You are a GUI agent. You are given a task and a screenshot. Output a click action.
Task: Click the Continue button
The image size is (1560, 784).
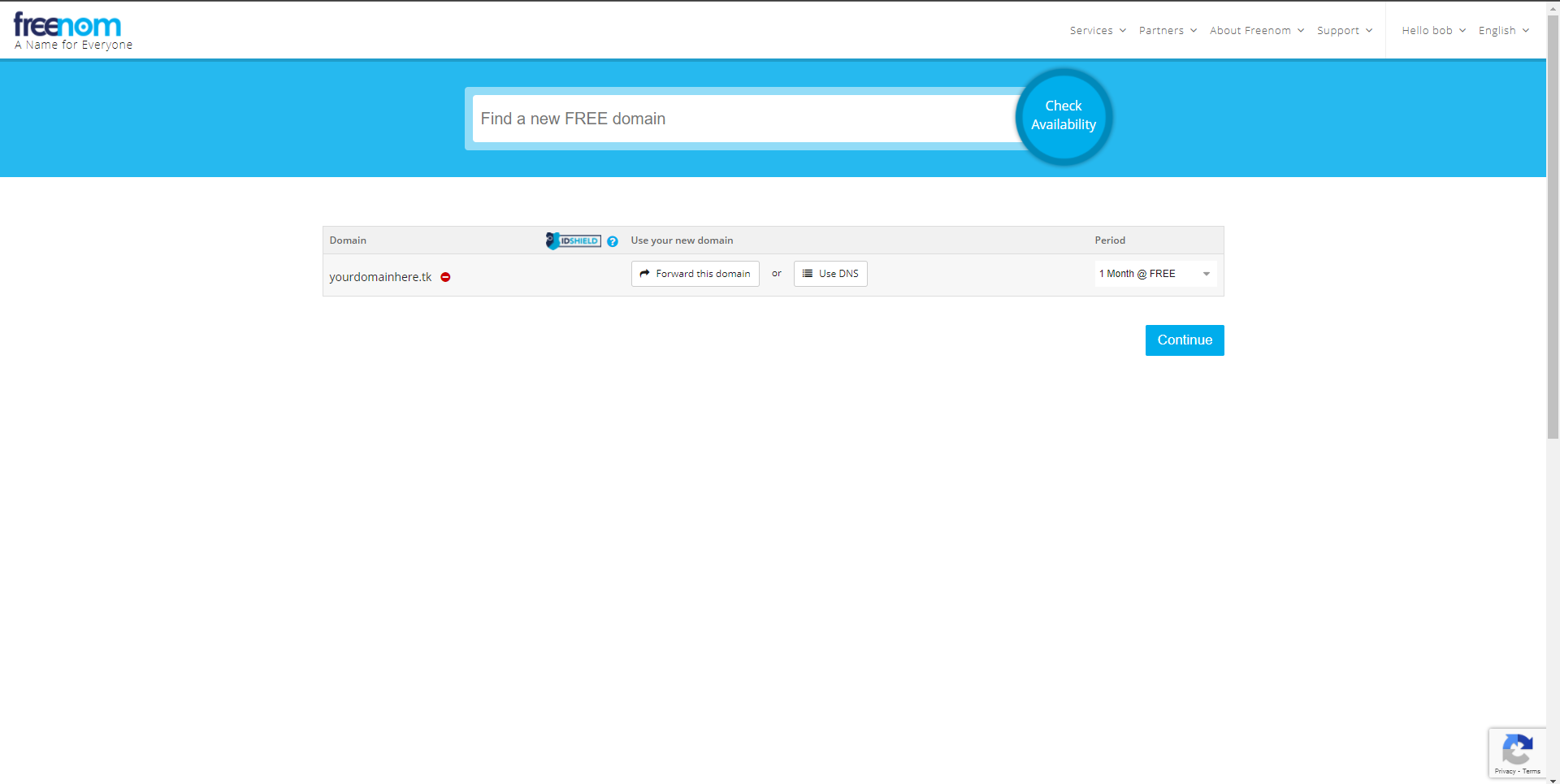pos(1184,340)
